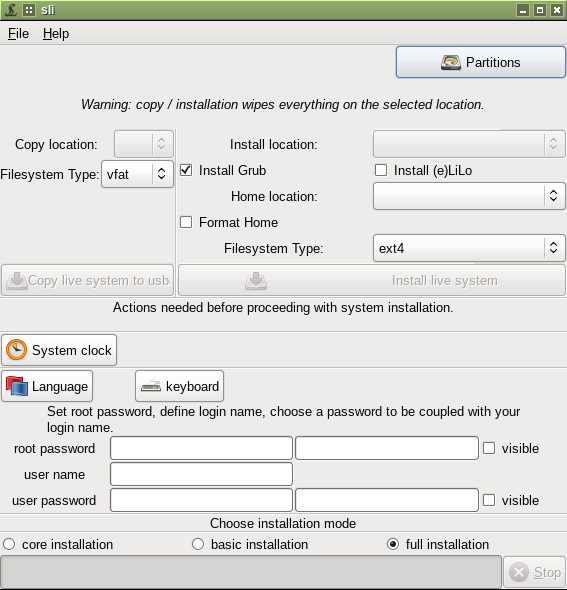
Task: Enable the Install (e)LiLo checkbox
Action: pyautogui.click(x=381, y=170)
